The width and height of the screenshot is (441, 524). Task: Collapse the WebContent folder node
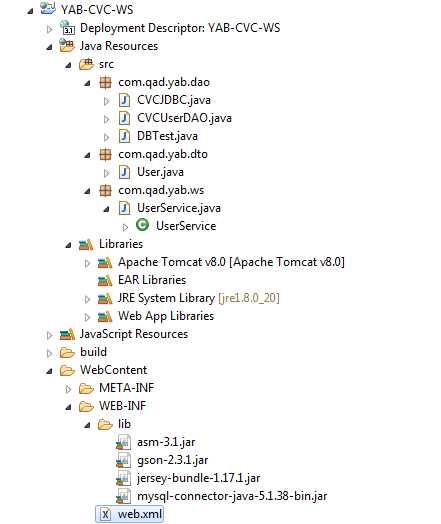coord(49,371)
